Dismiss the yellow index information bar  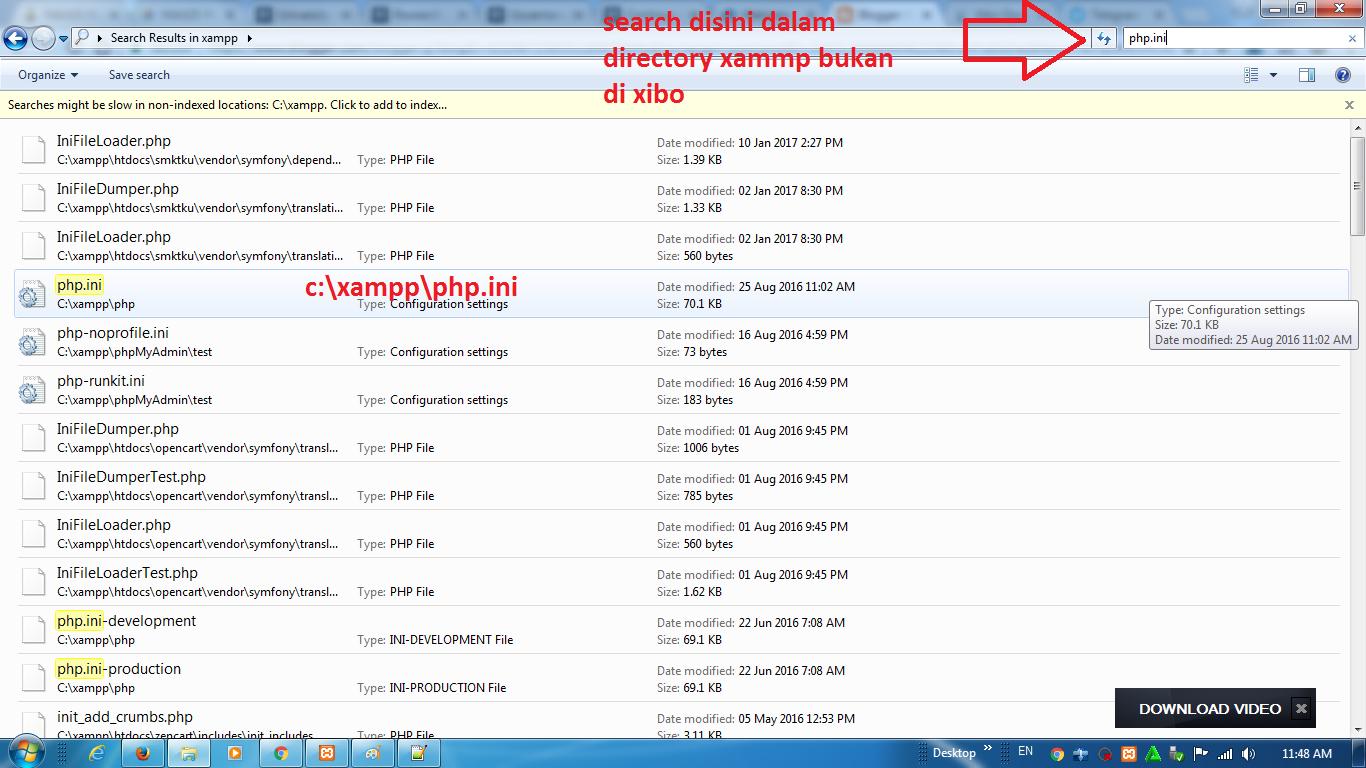coord(1349,104)
